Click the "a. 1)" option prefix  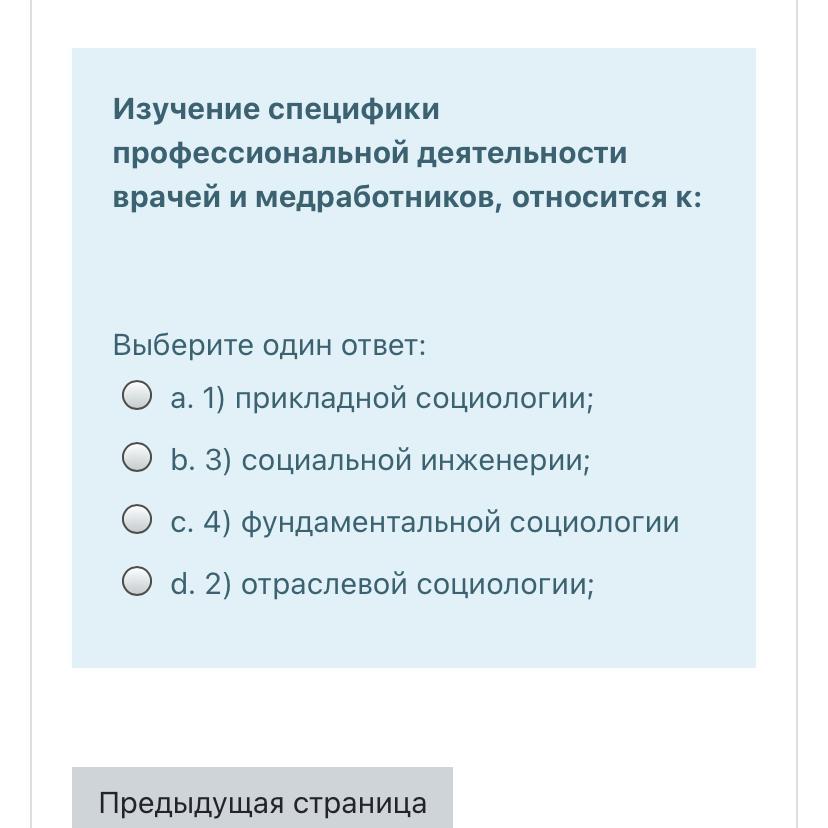coord(199,399)
